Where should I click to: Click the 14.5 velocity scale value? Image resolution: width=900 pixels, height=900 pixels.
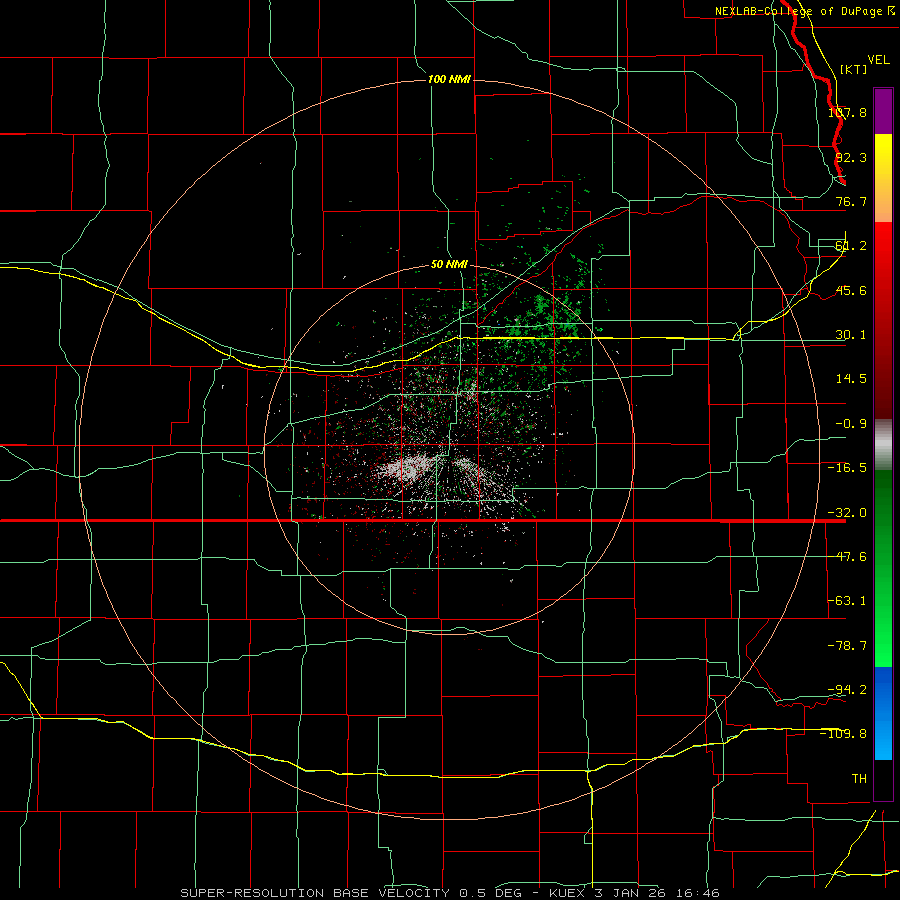point(851,379)
